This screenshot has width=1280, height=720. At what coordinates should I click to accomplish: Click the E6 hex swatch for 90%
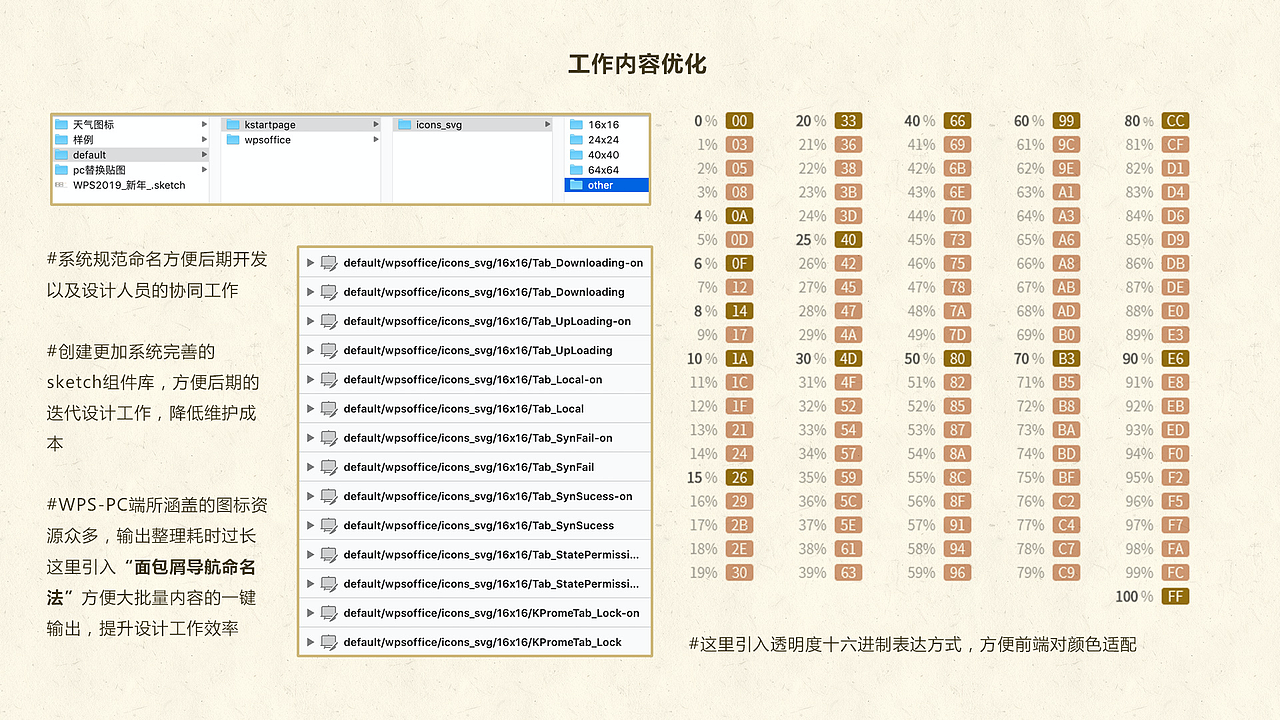(x=1175, y=359)
